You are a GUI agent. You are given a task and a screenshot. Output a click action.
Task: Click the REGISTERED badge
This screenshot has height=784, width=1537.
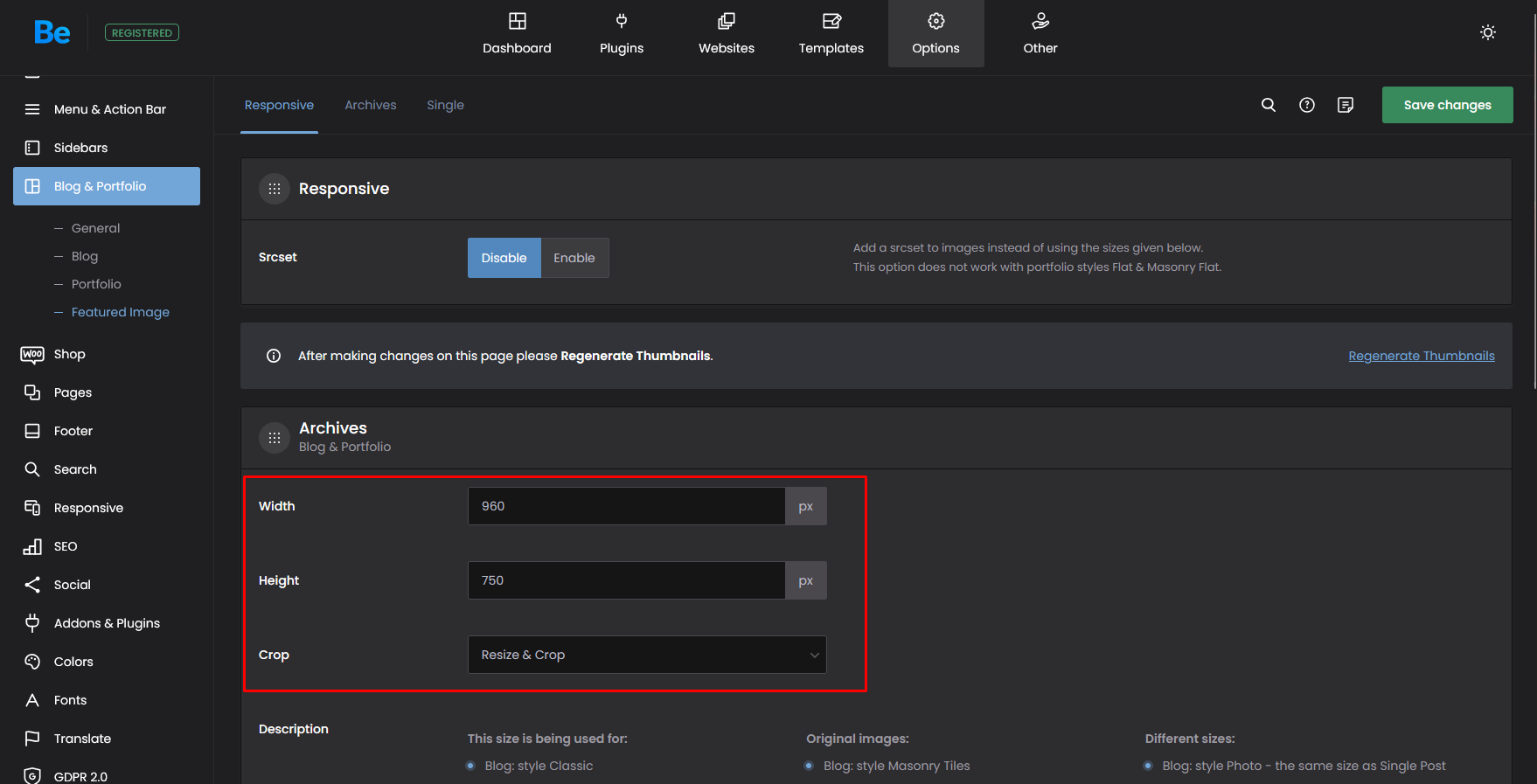(x=142, y=32)
